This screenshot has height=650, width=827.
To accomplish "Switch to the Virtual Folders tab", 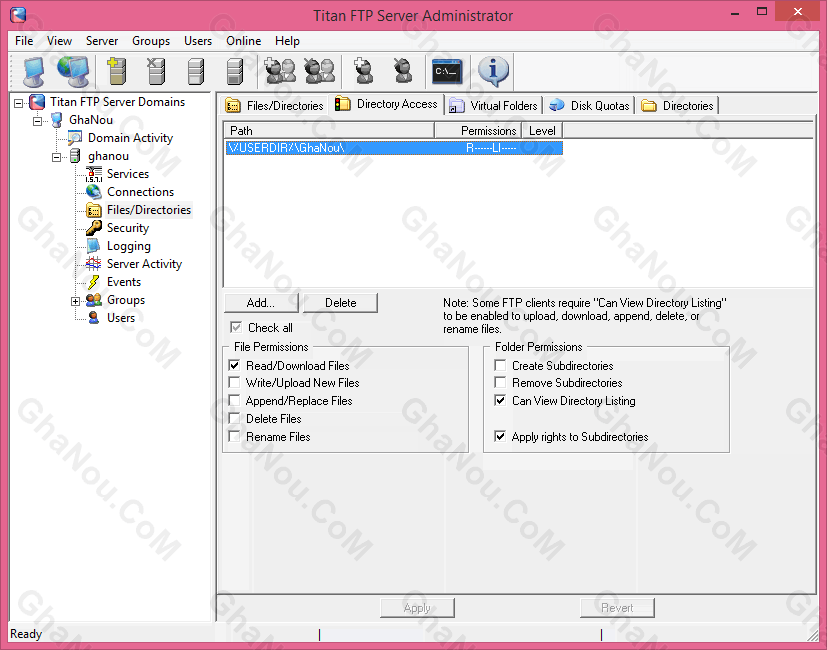I will (494, 106).
